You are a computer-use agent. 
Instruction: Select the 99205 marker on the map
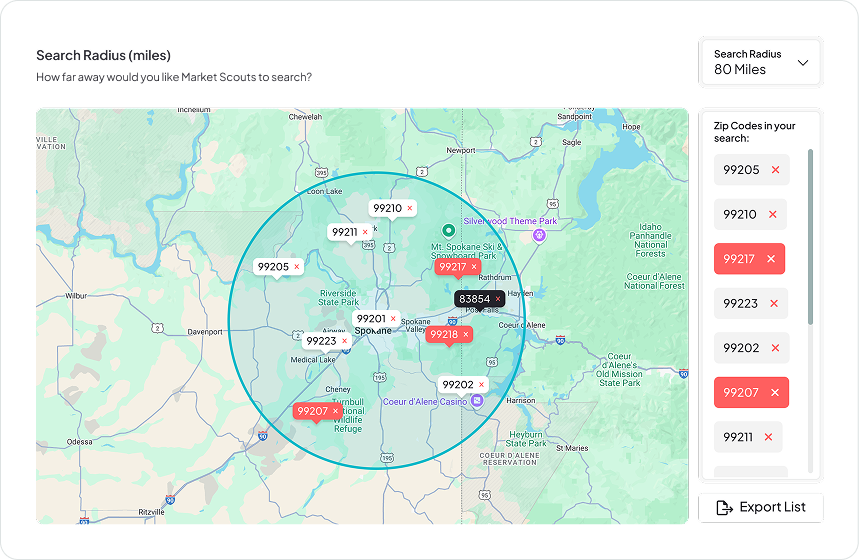click(x=272, y=267)
